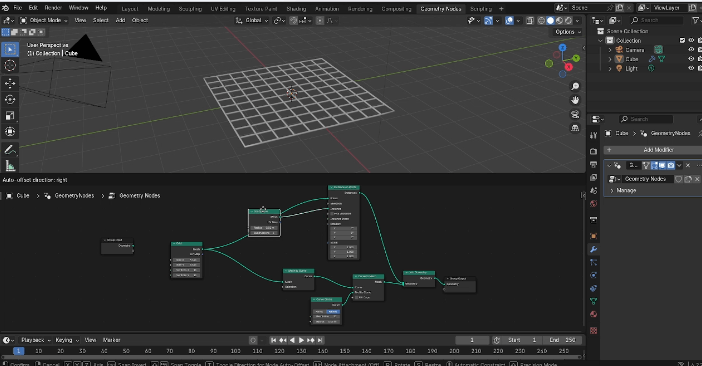Collapse the Collection in outliner

601,40
